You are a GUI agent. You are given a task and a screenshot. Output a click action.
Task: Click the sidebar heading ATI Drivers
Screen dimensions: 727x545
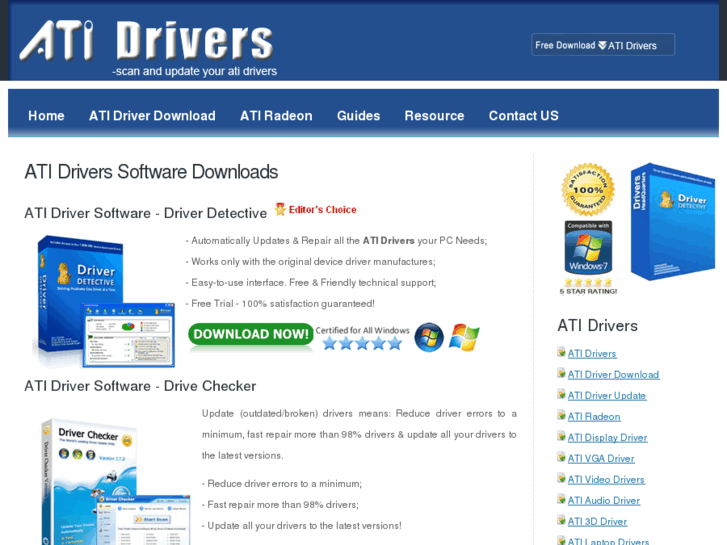click(x=597, y=326)
